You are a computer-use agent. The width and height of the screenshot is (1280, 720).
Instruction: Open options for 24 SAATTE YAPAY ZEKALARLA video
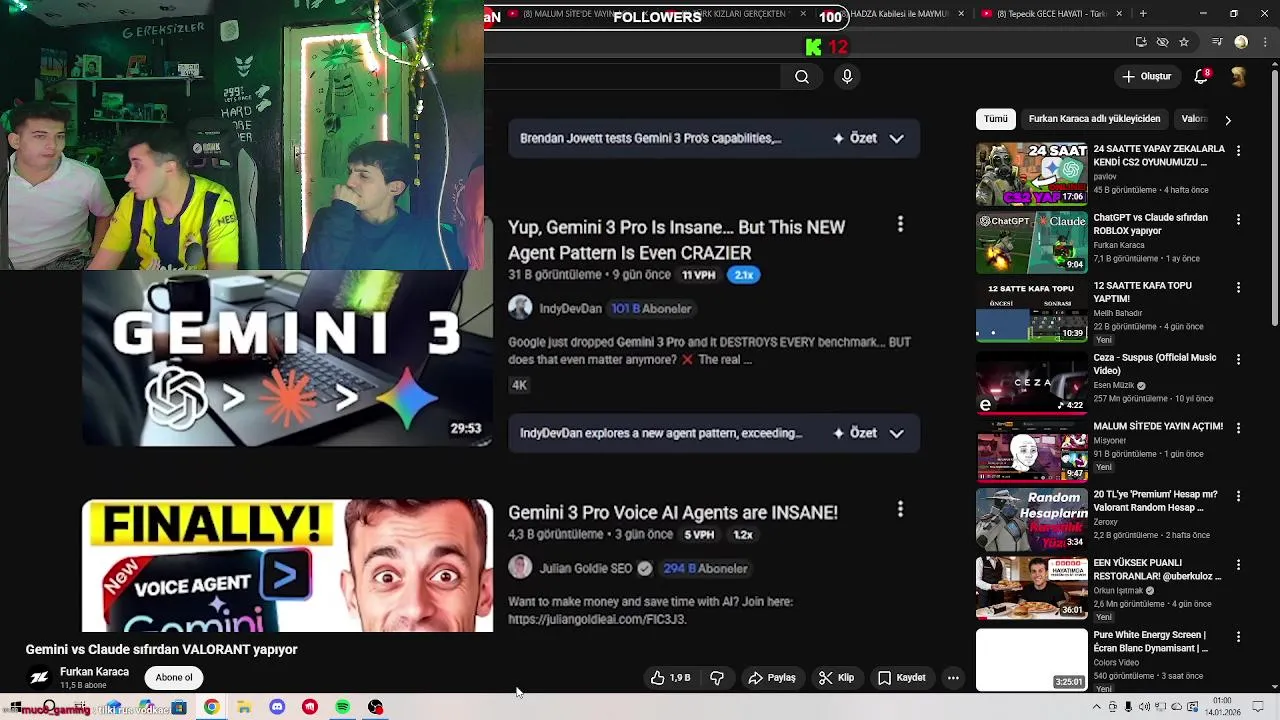point(1238,151)
